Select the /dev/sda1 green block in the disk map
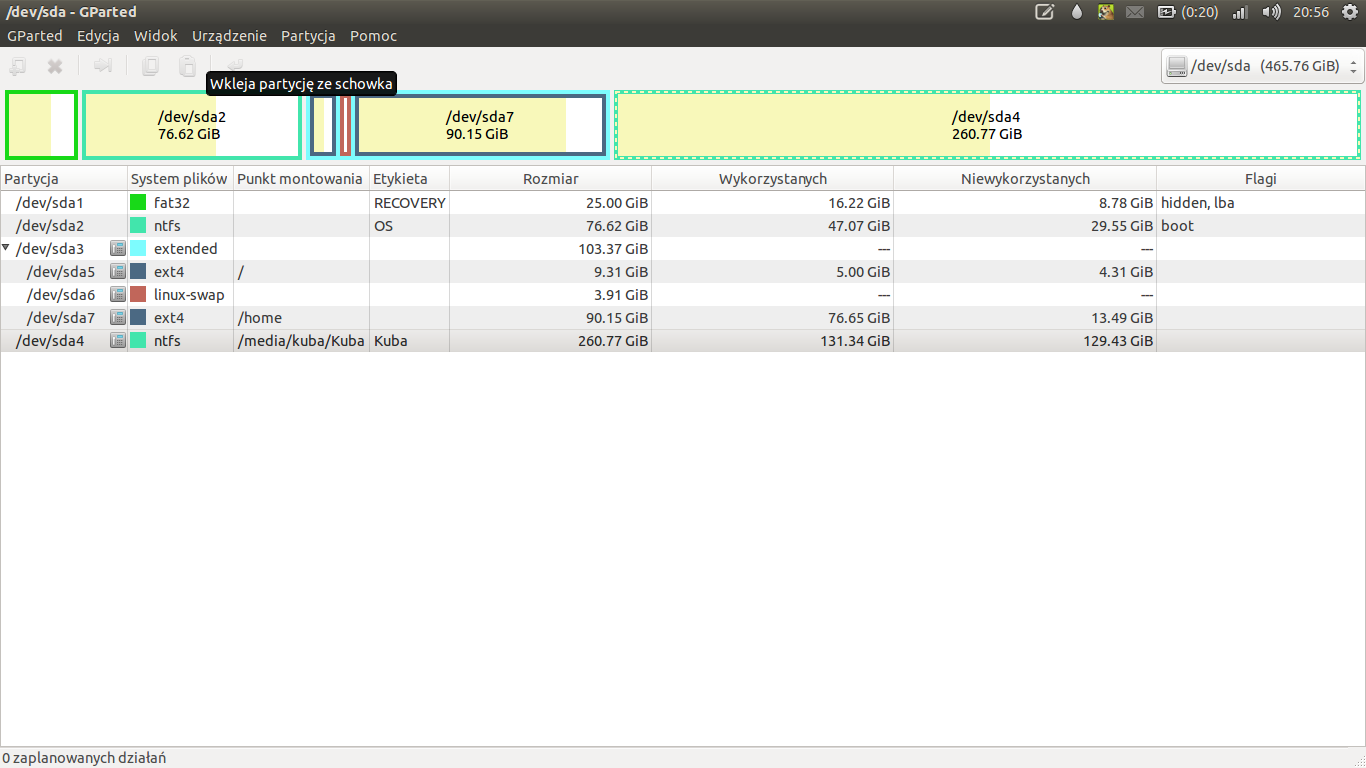1366x768 pixels. (41, 124)
